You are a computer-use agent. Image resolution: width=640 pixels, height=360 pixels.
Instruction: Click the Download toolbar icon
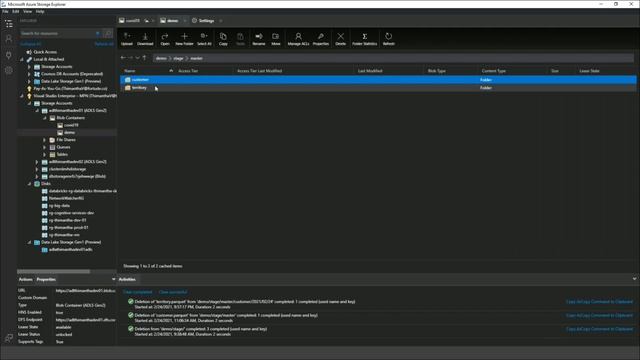point(145,39)
